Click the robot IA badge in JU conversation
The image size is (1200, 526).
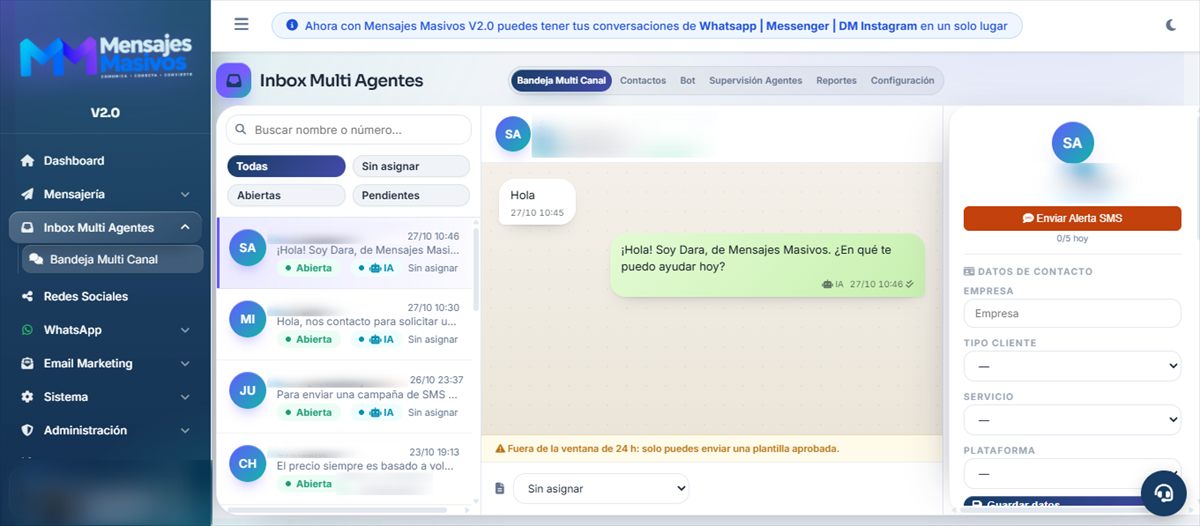tap(374, 412)
